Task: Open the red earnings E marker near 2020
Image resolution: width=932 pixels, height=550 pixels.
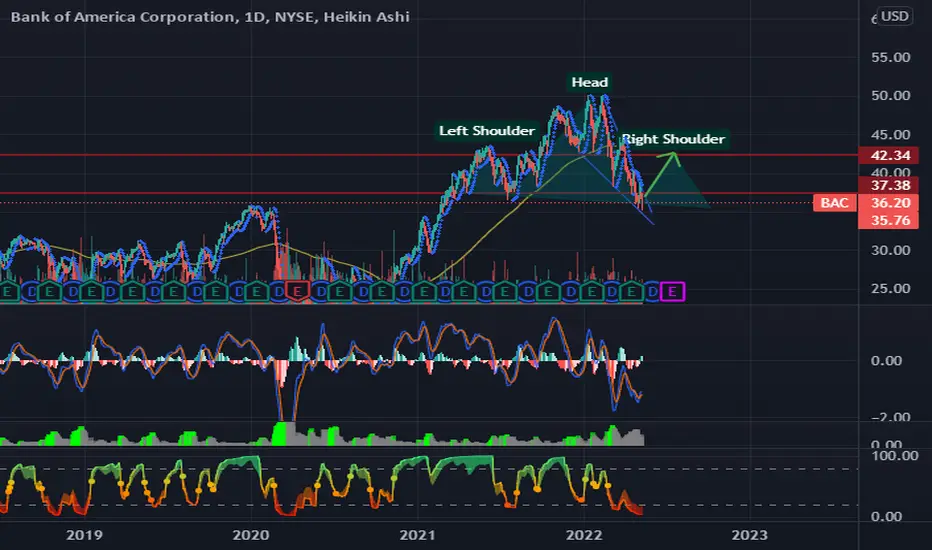Action: pyautogui.click(x=297, y=291)
